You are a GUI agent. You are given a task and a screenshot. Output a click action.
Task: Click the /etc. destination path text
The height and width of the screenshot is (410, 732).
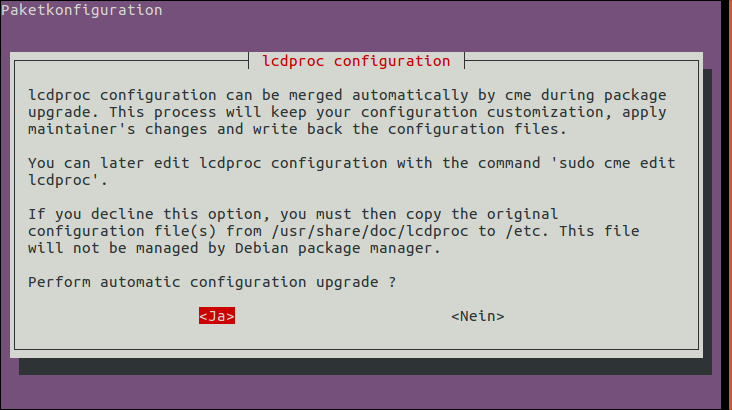tap(527, 231)
